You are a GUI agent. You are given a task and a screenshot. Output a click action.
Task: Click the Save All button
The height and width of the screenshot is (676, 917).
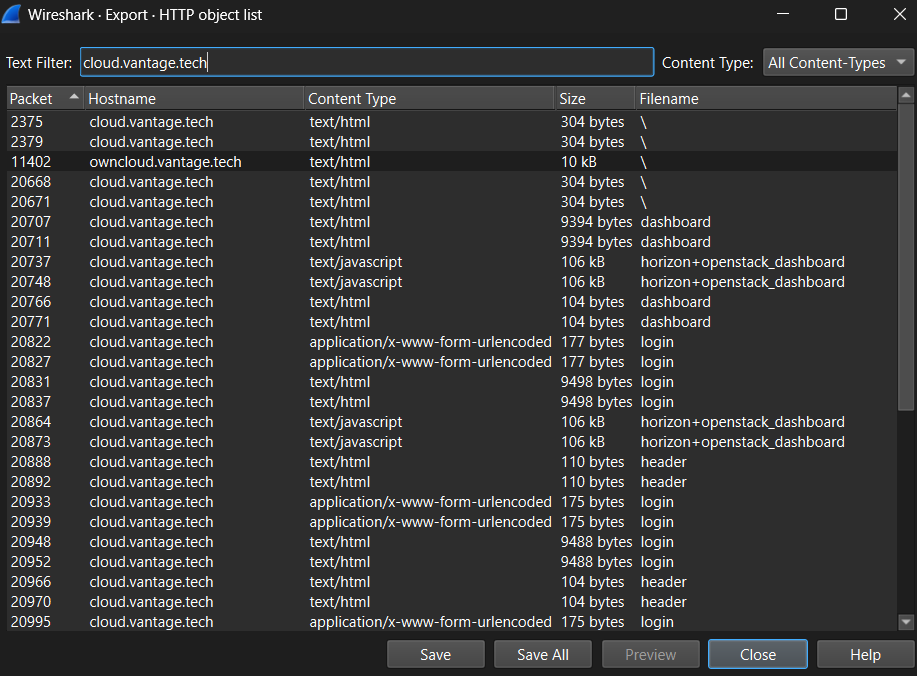coord(543,654)
